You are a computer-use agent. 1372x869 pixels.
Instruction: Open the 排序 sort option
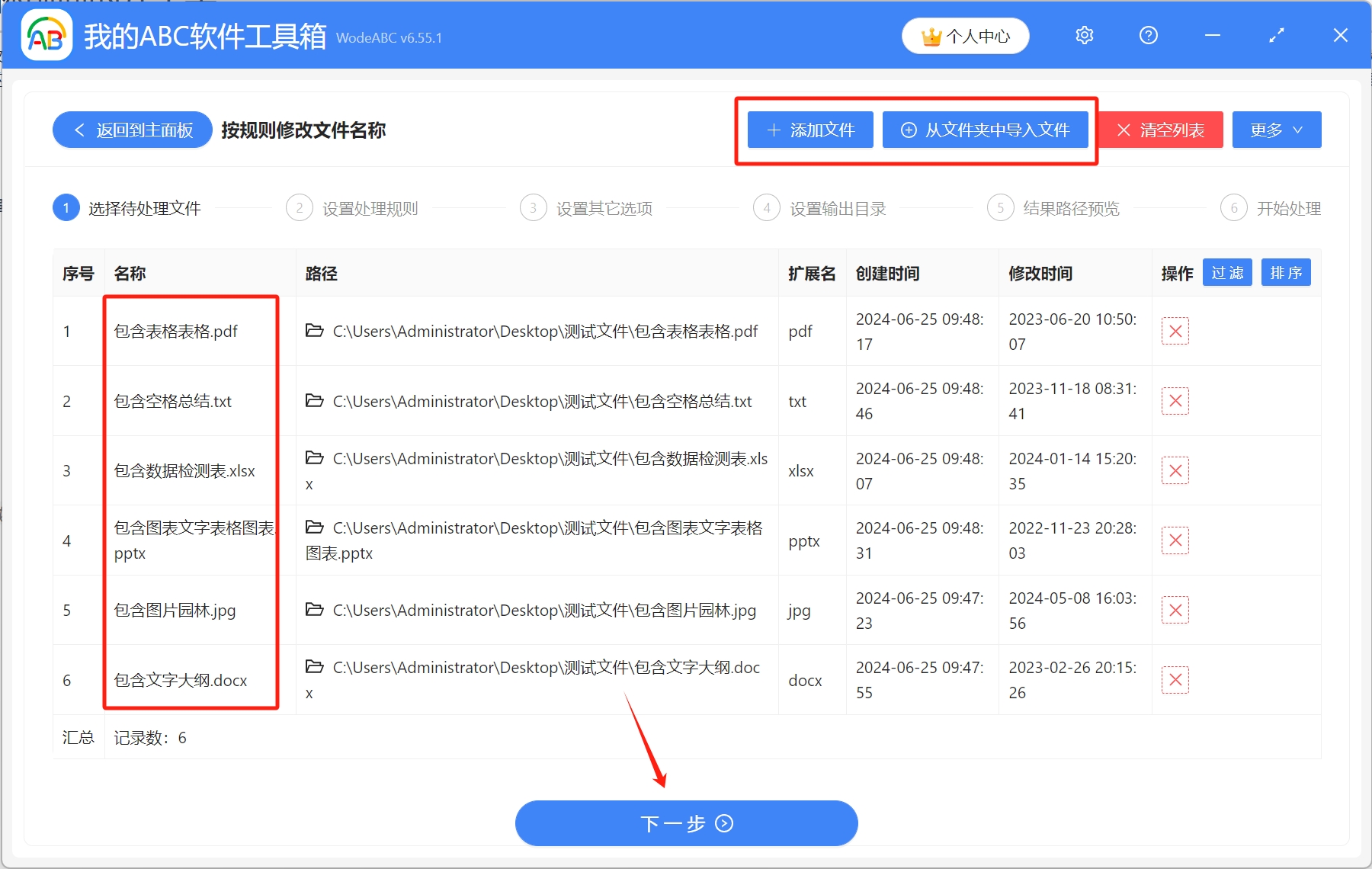pos(1286,272)
